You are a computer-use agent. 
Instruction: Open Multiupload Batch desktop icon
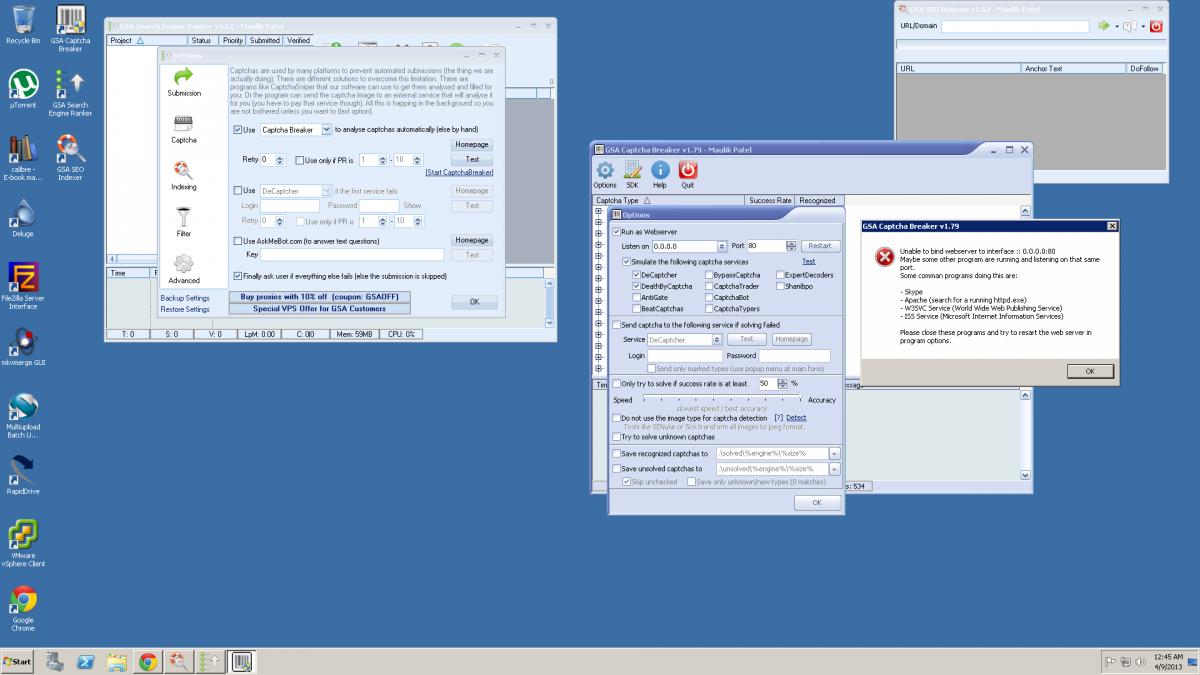(23, 416)
